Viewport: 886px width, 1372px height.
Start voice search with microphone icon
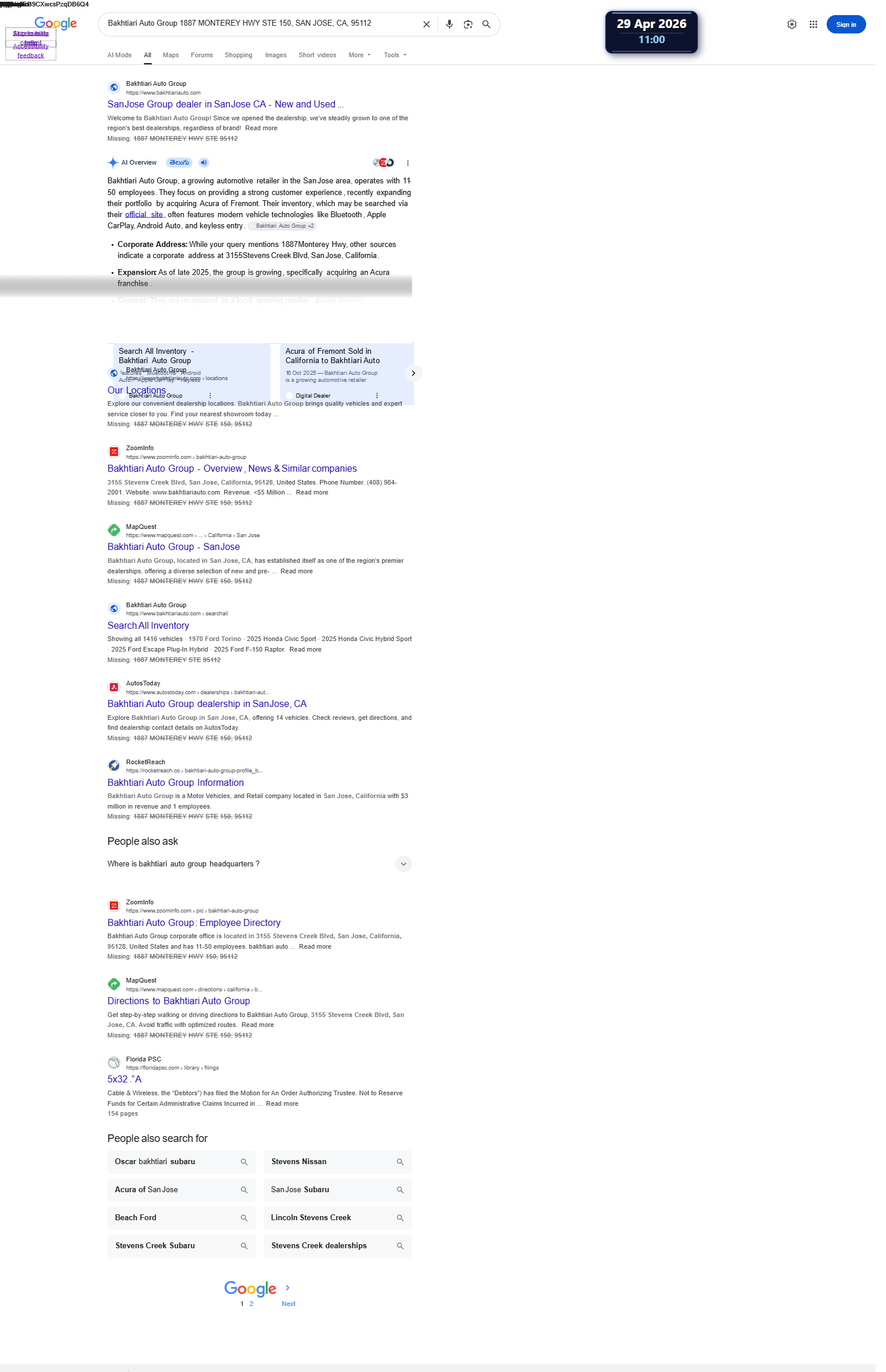[x=449, y=25]
